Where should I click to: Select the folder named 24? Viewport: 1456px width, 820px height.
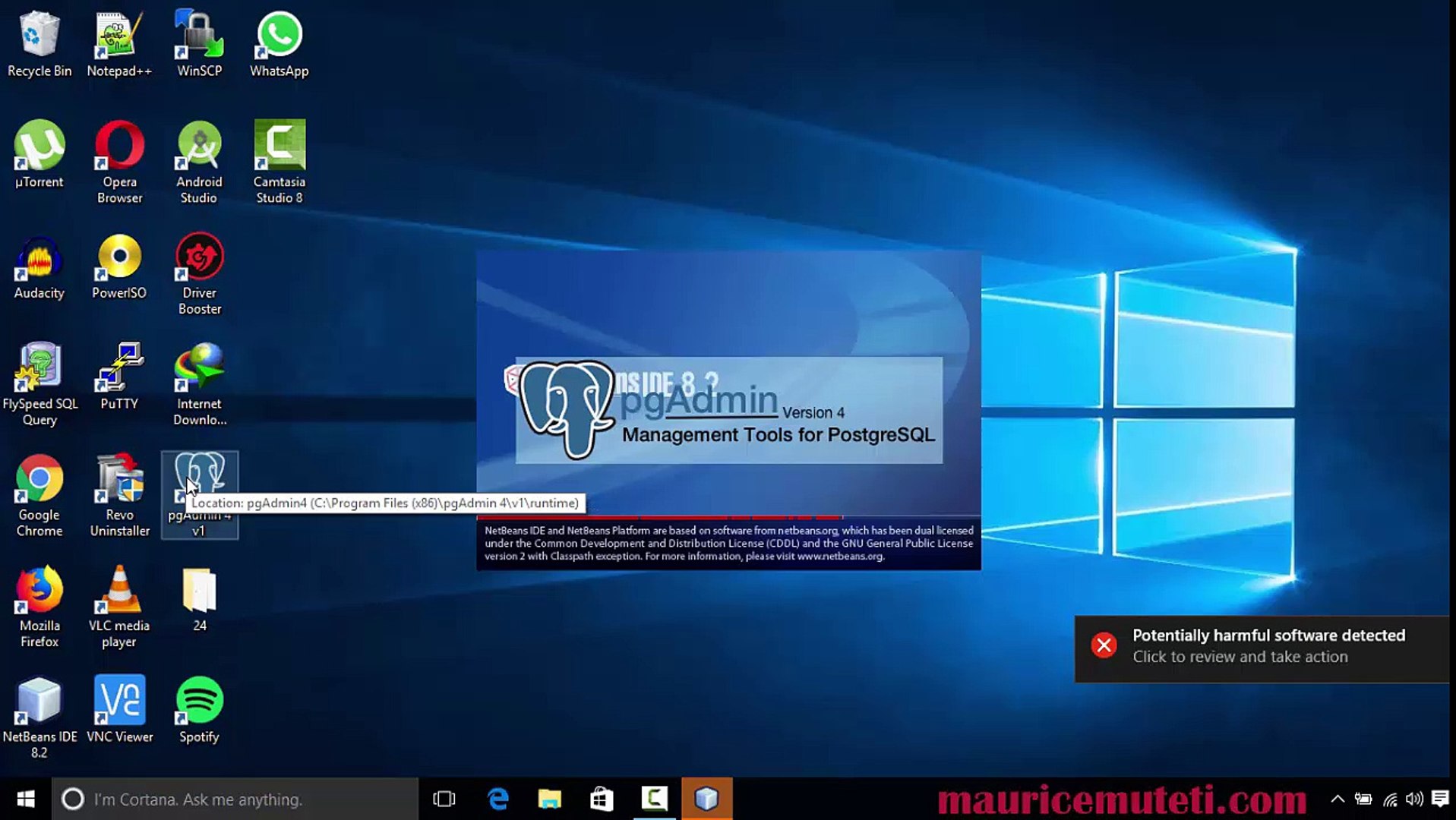pos(199,599)
